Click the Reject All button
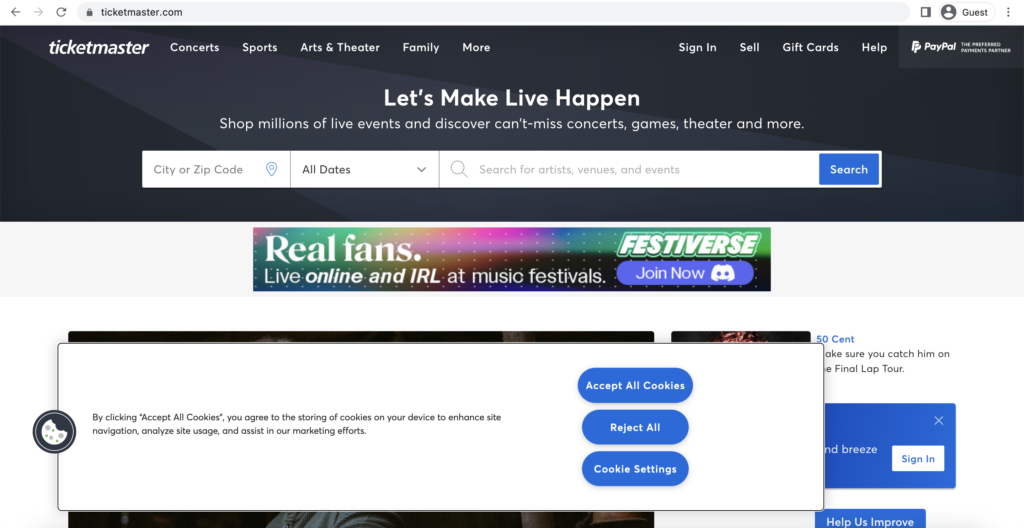Image resolution: width=1024 pixels, height=528 pixels. coord(635,427)
